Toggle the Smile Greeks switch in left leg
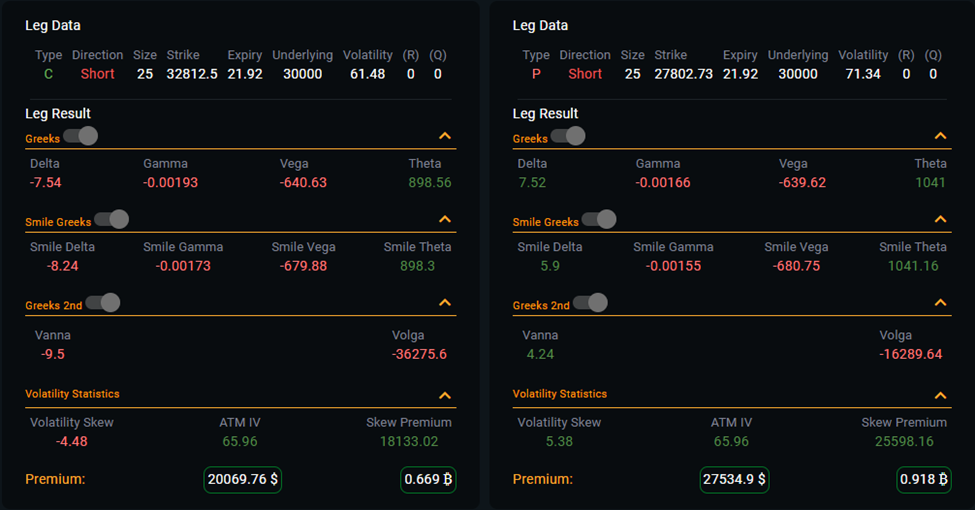 coord(111,219)
